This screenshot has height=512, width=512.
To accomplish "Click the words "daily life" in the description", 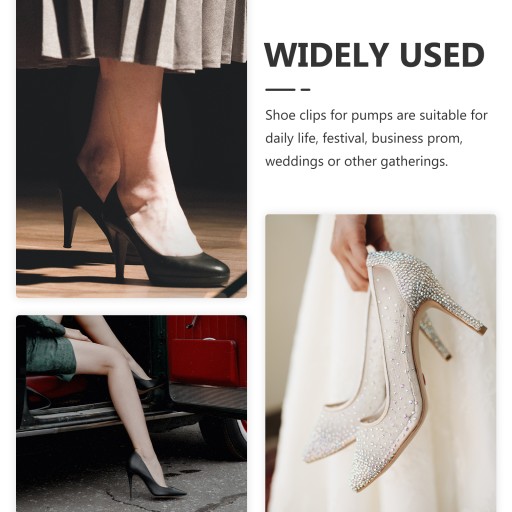I will pyautogui.click(x=290, y=138).
